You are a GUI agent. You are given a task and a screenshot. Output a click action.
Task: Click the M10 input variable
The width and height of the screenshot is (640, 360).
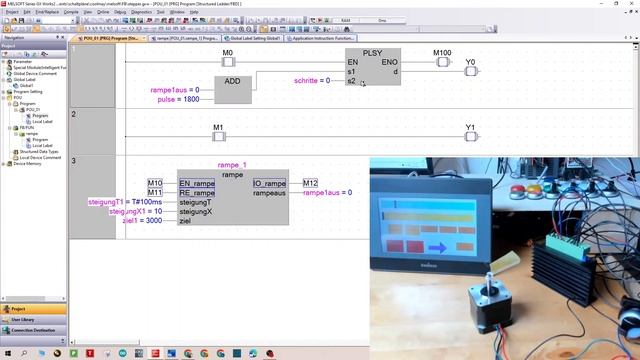pos(155,183)
